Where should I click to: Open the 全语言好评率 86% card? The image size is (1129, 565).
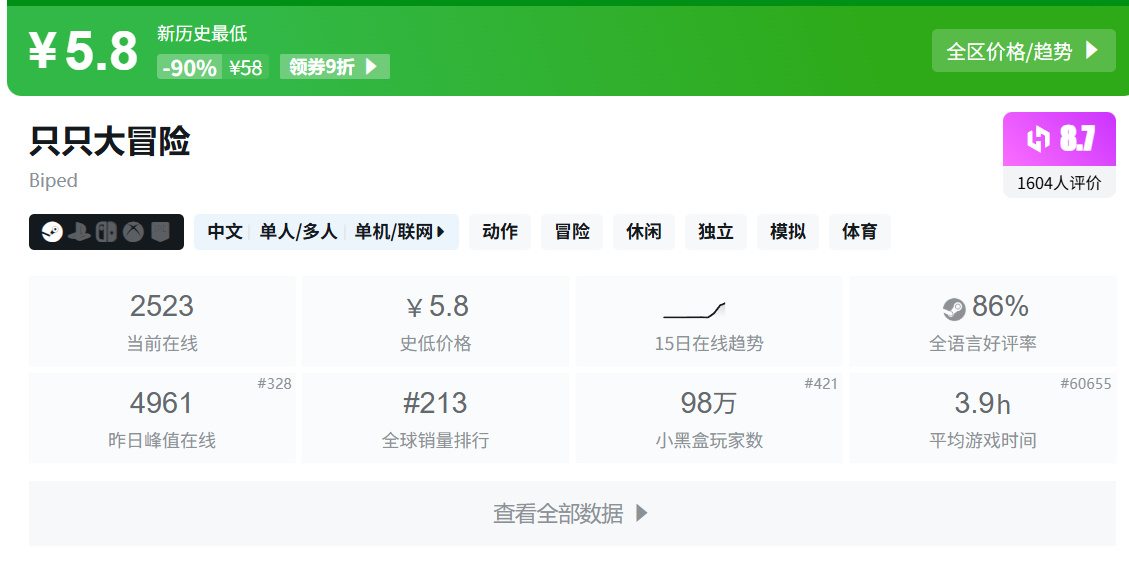point(983,321)
